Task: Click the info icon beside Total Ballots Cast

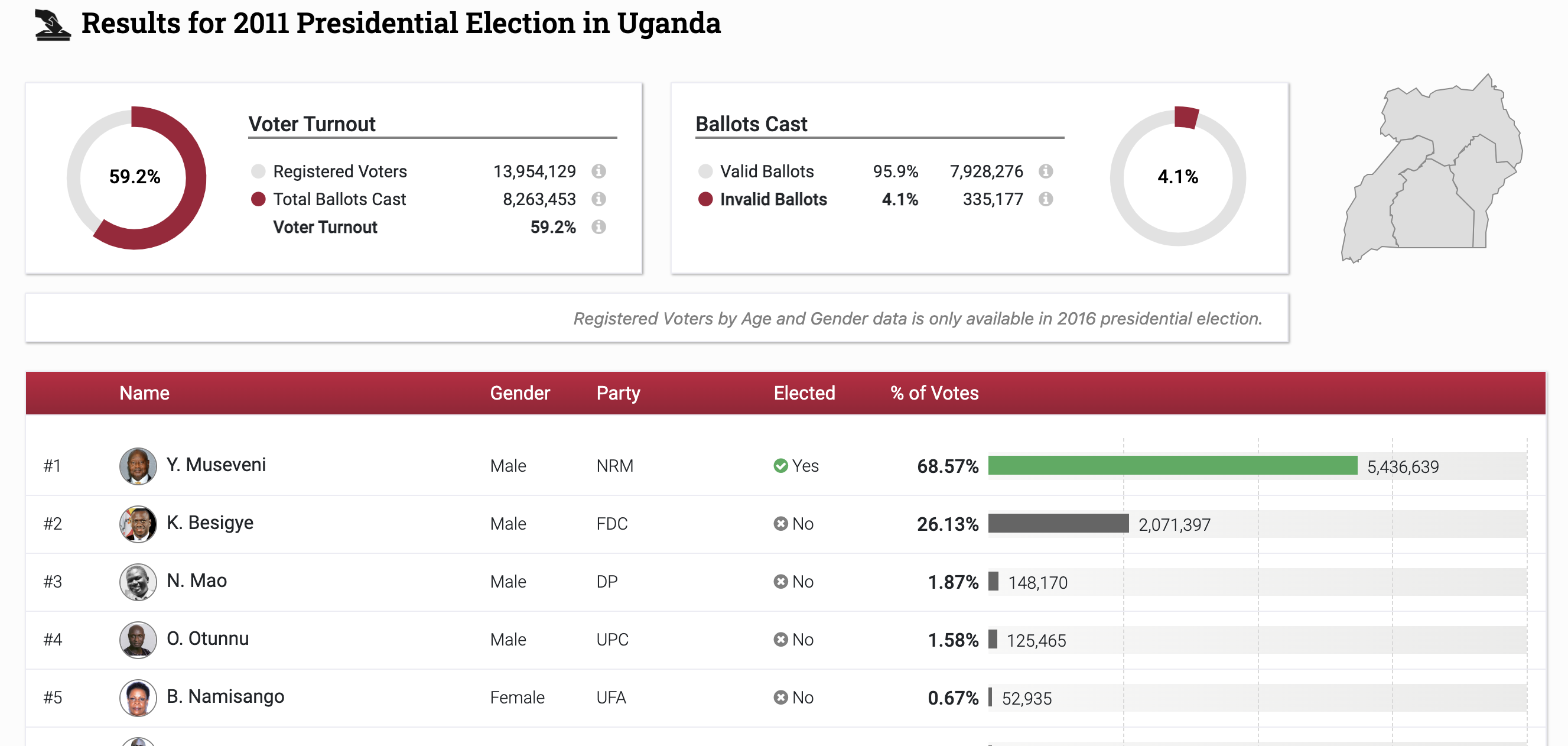Action: click(600, 199)
